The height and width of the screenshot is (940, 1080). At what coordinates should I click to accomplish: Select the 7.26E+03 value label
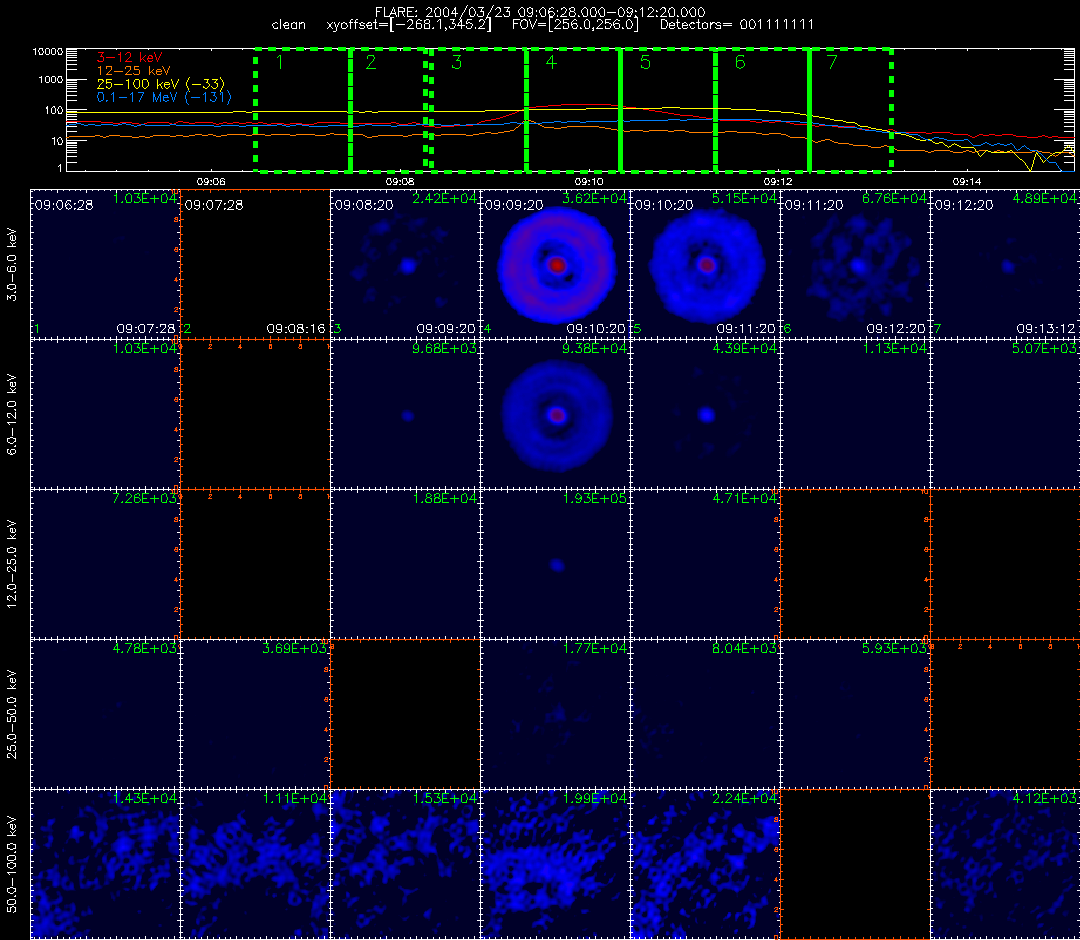coord(145,498)
